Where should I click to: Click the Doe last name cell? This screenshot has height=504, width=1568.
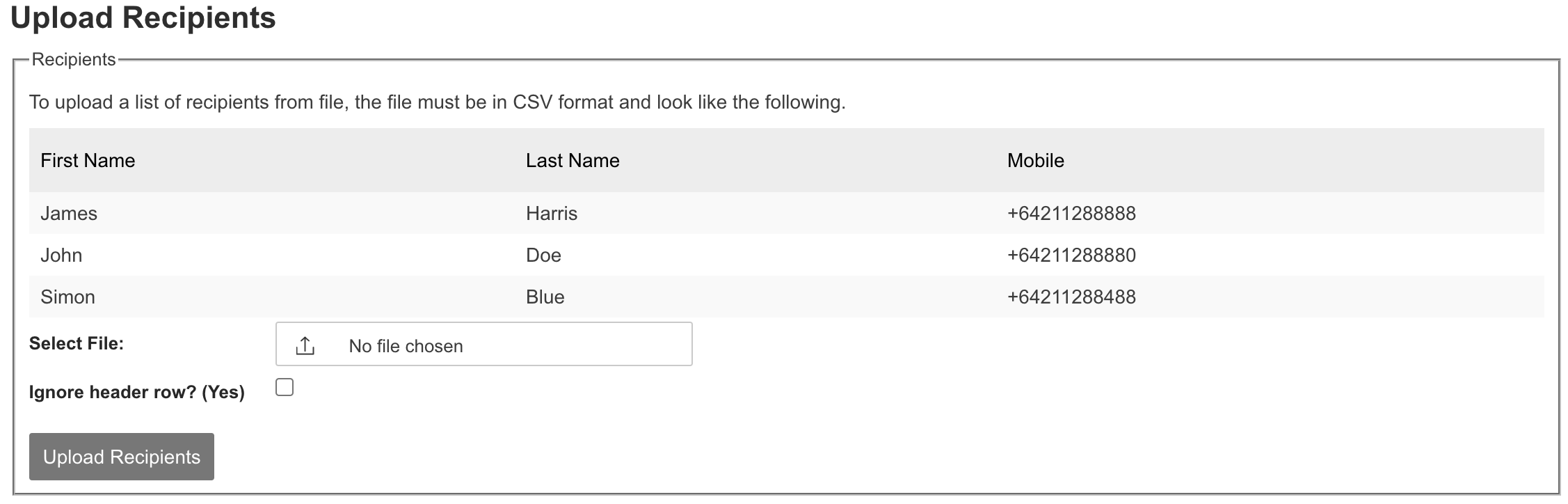click(x=543, y=255)
